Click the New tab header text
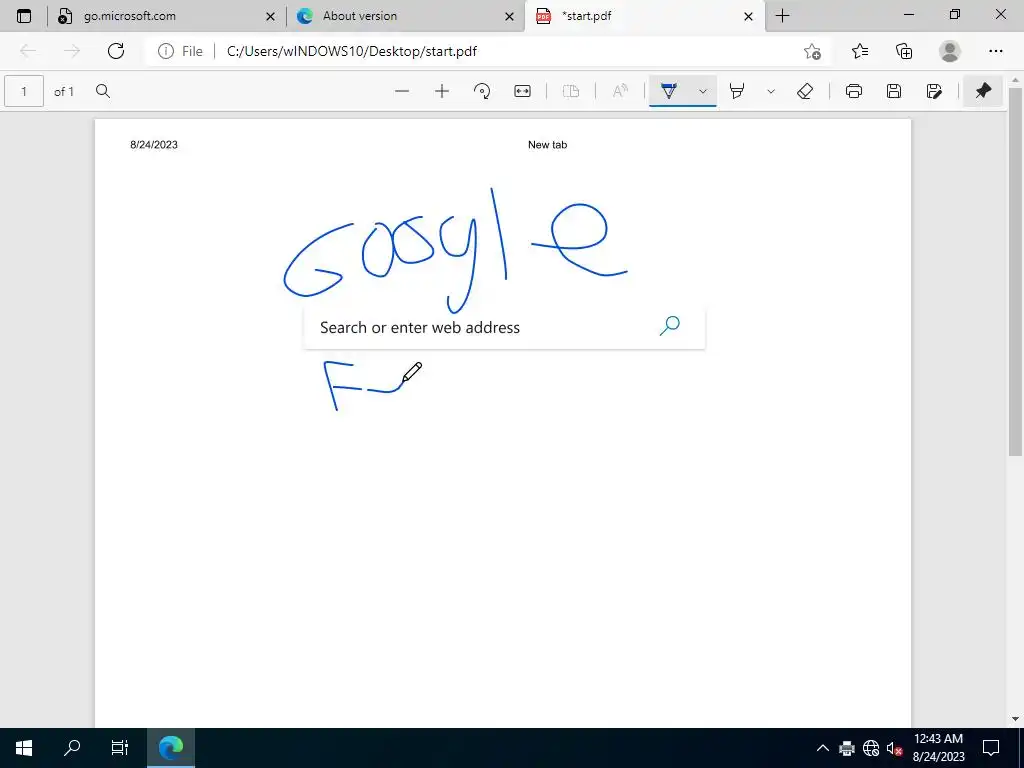Viewport: 1024px width, 768px height. click(547, 145)
